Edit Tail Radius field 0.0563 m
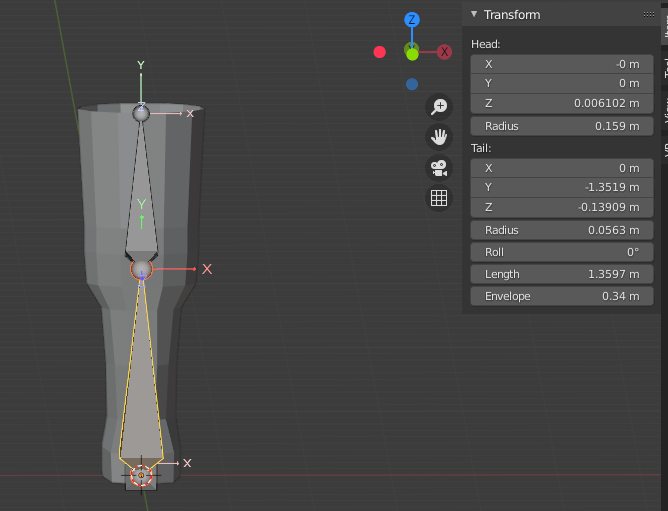This screenshot has width=668, height=511. [x=562, y=230]
